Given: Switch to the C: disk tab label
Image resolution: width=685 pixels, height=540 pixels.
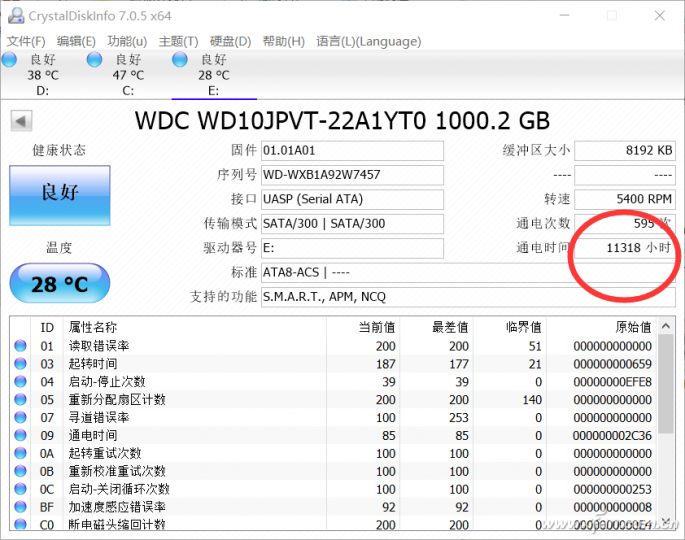Looking at the screenshot, I should coord(128,91).
